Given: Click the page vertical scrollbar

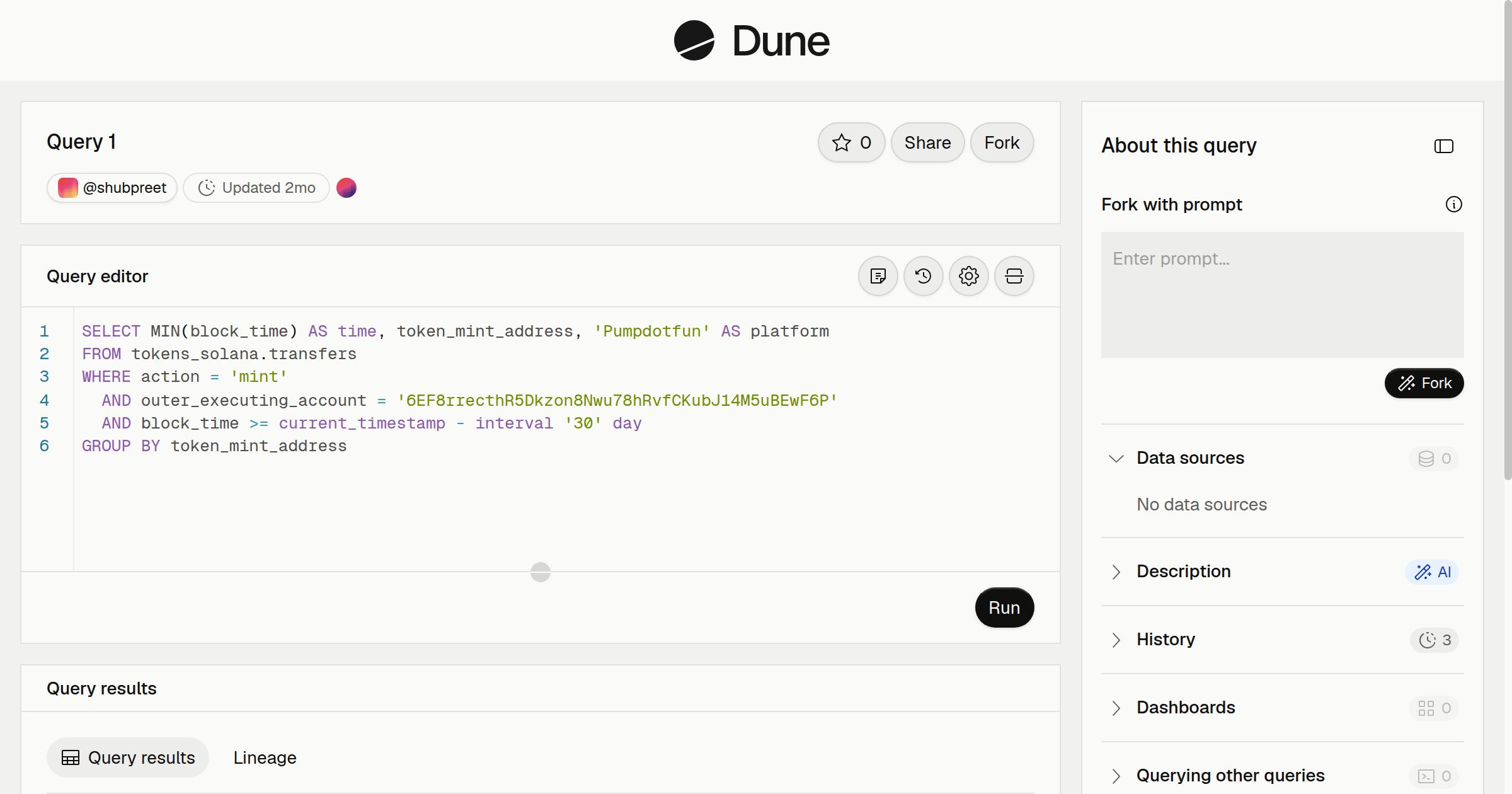Looking at the screenshot, I should pyautogui.click(x=1508, y=239).
